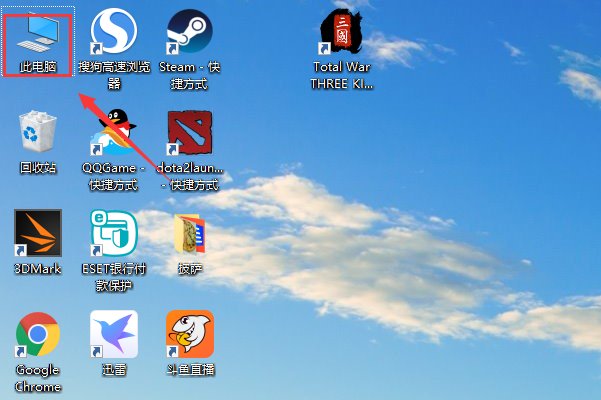Click the Steam shortcut icon
Screen dimensions: 601x400
(190, 31)
